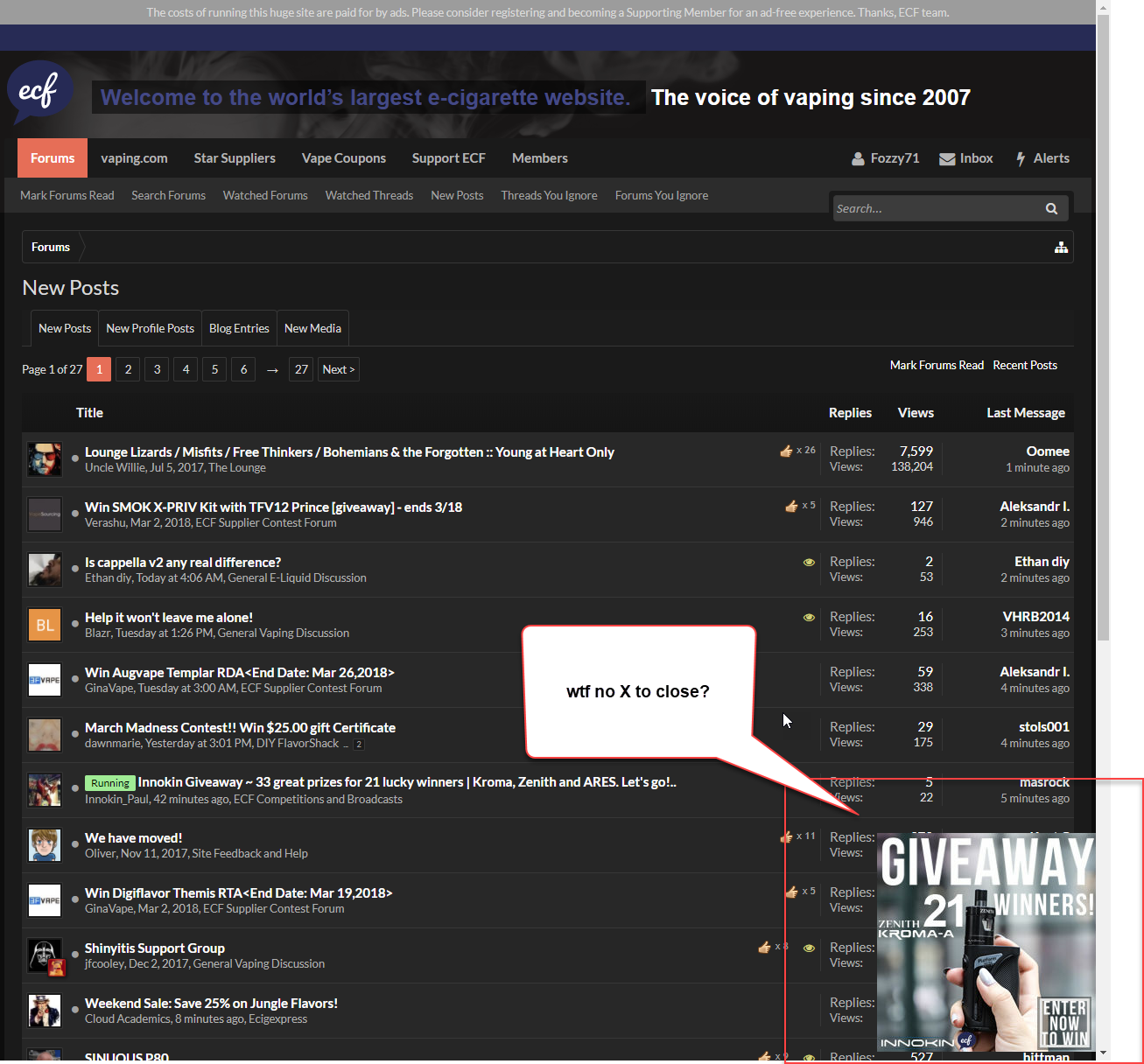
Task: Click Mark Forums Read beside Recent Posts
Action: click(x=937, y=365)
